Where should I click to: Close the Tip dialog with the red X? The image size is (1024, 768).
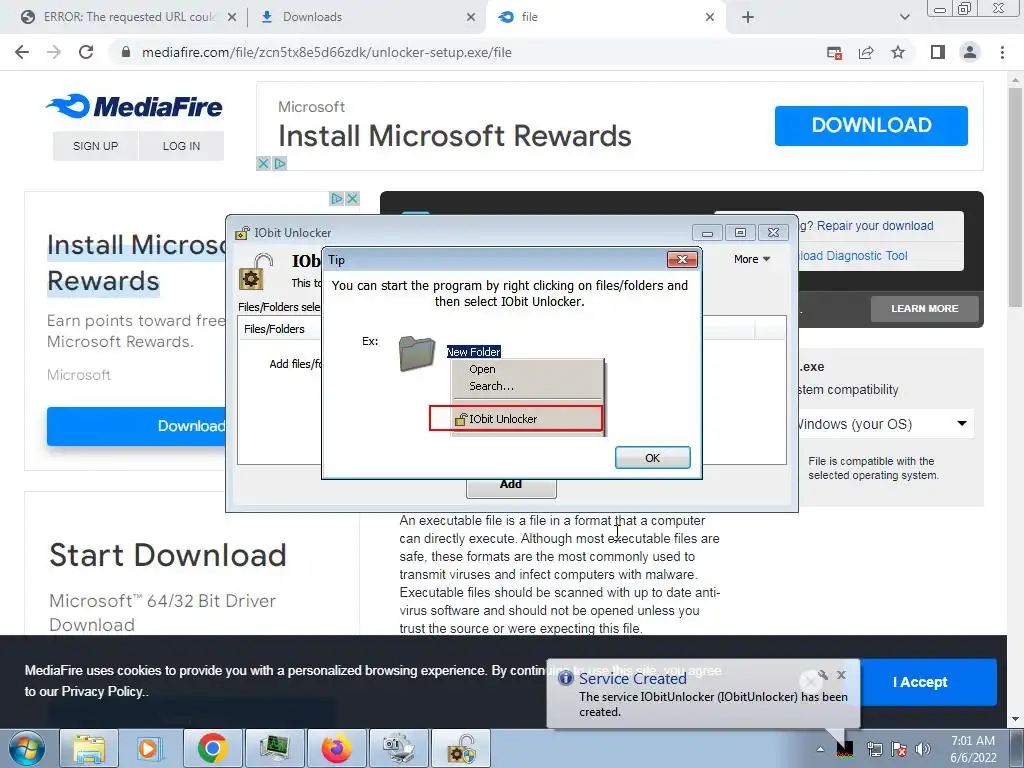tap(682, 260)
